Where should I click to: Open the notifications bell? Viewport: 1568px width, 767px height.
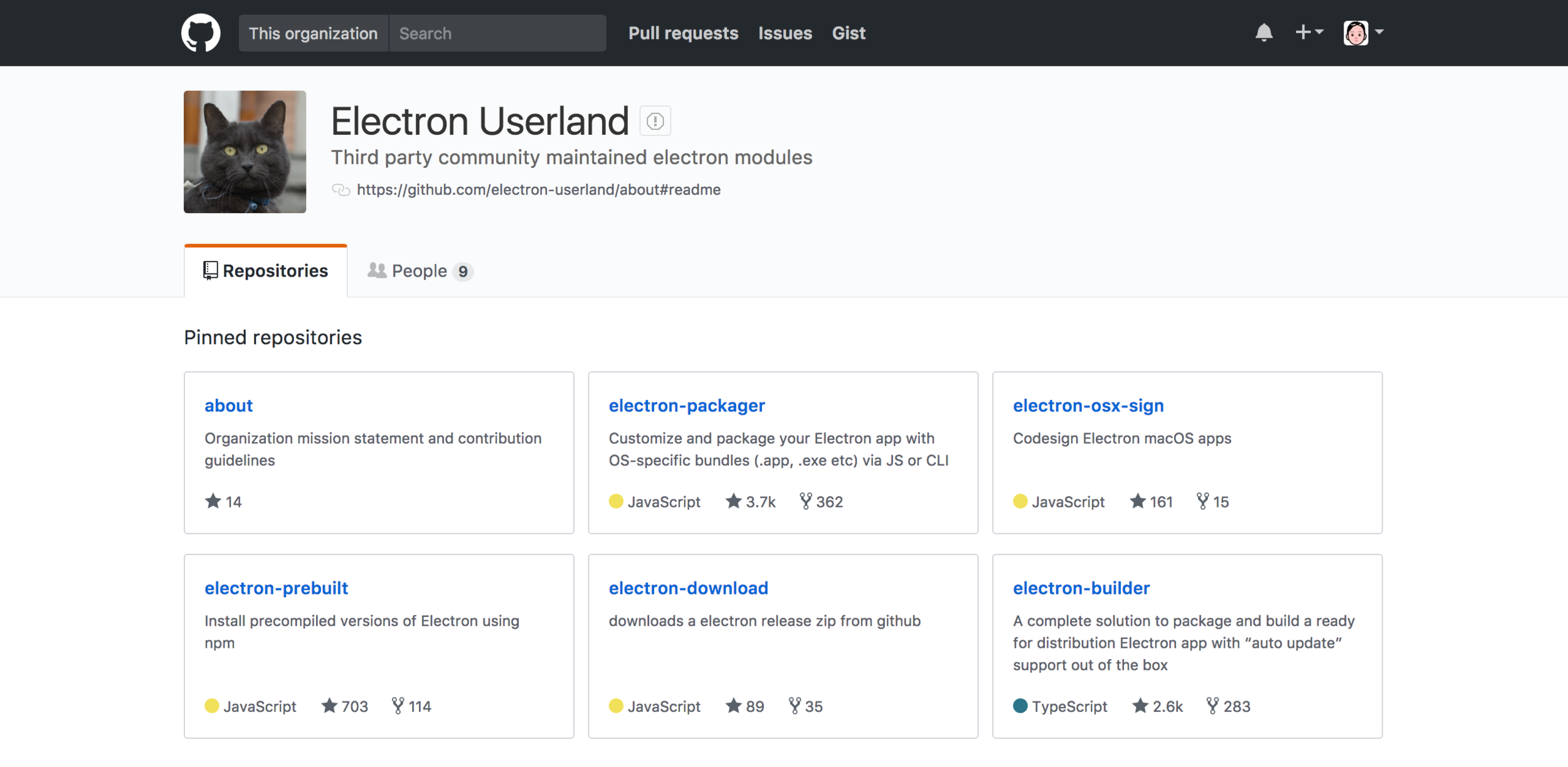(1263, 33)
